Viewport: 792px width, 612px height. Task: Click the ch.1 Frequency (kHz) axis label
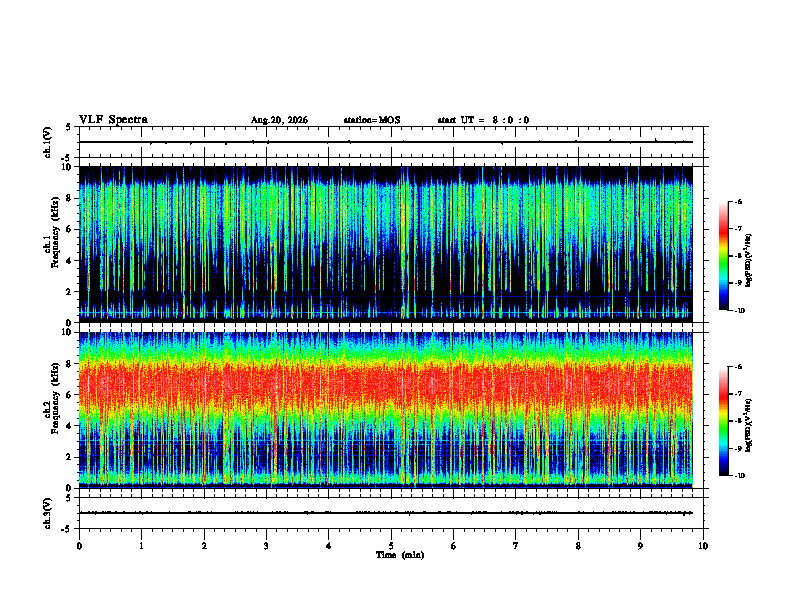[53, 244]
